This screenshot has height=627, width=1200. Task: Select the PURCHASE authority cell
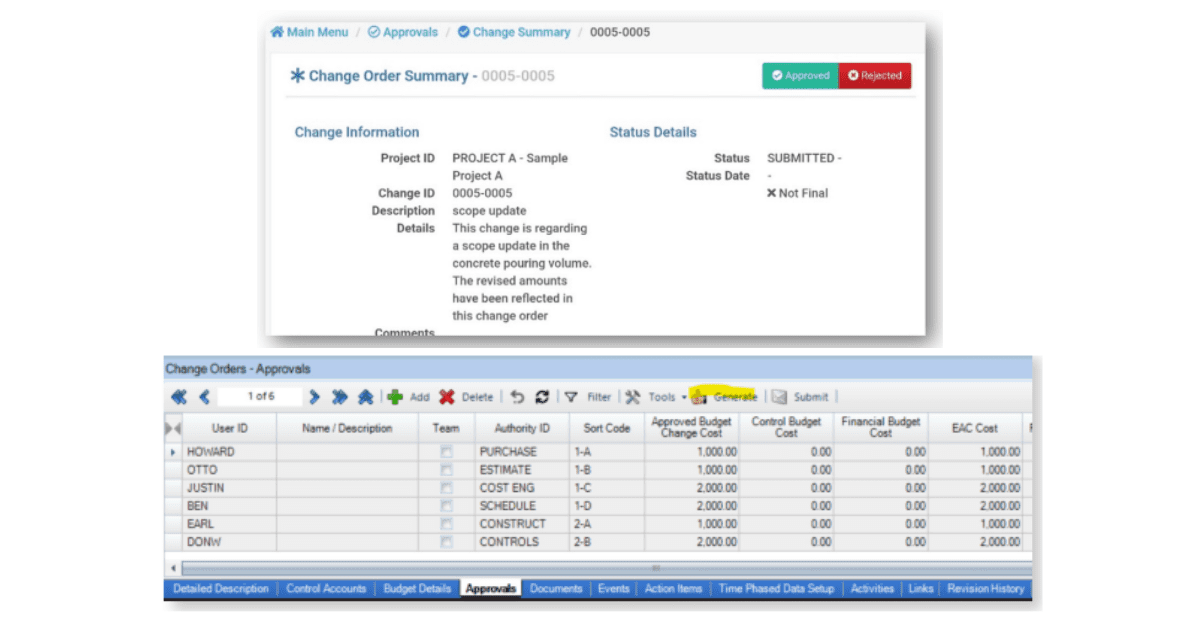click(522, 452)
